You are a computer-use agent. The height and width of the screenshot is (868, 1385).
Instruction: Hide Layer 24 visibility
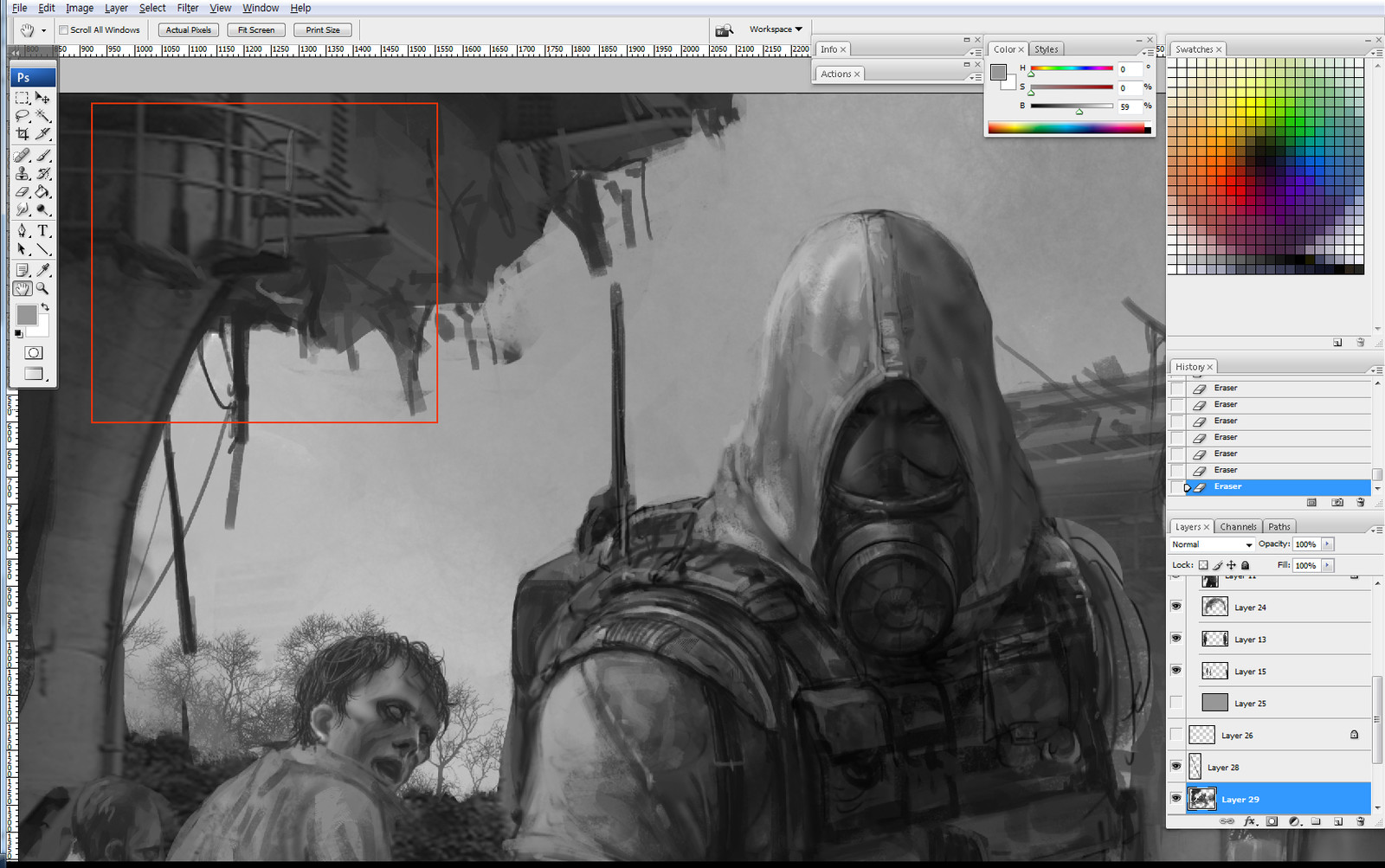(1176, 607)
